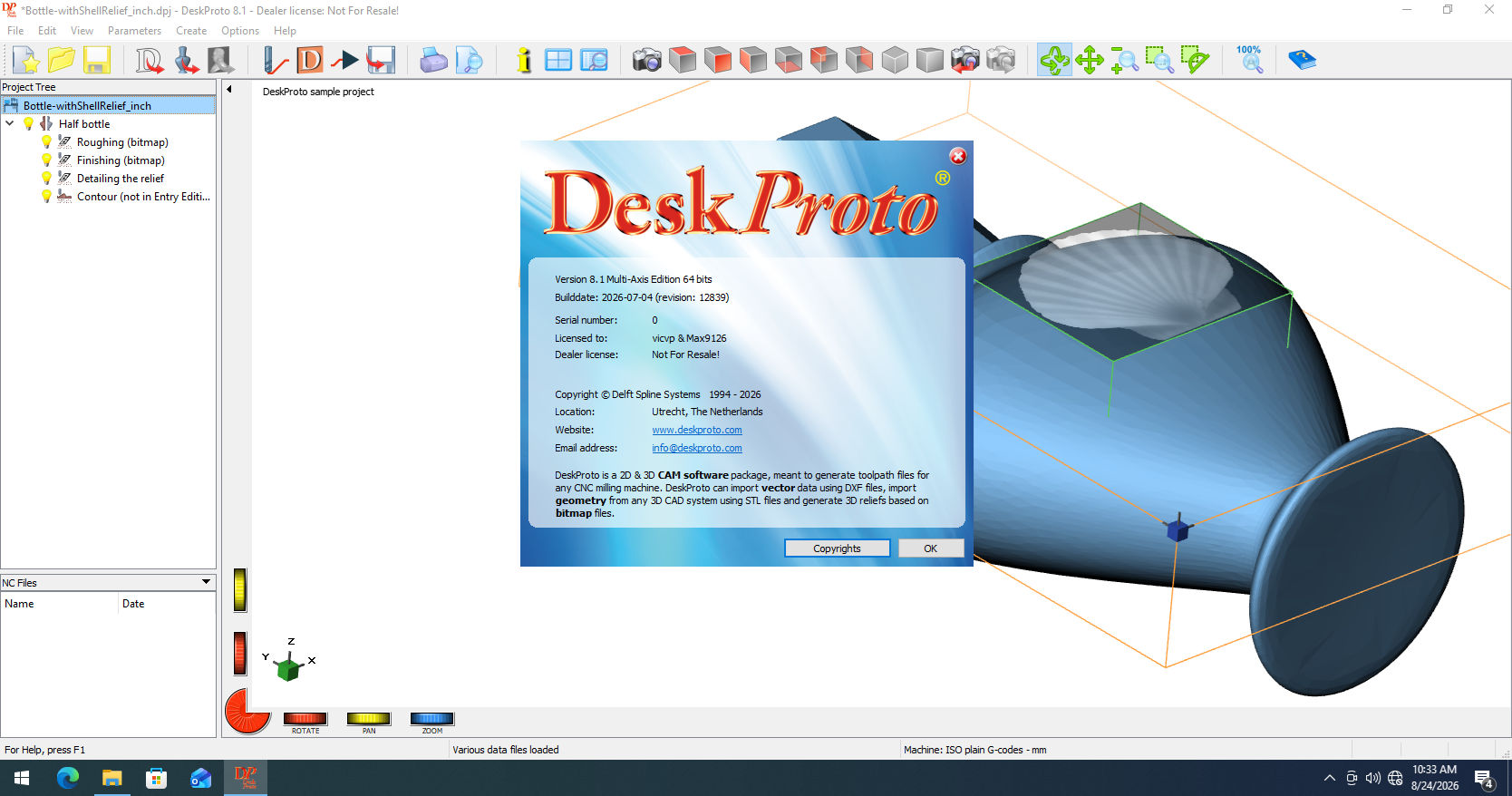This screenshot has height=796, width=1512.
Task: Click the green XYZ orientation cube
Action: pyautogui.click(x=288, y=669)
